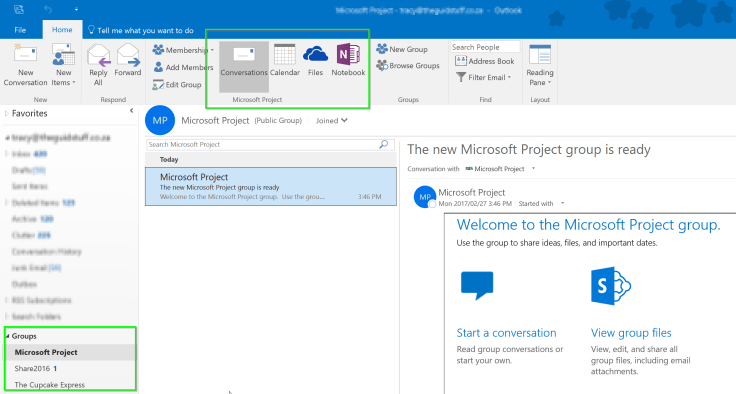Expand the Favorites section

[x=7, y=113]
